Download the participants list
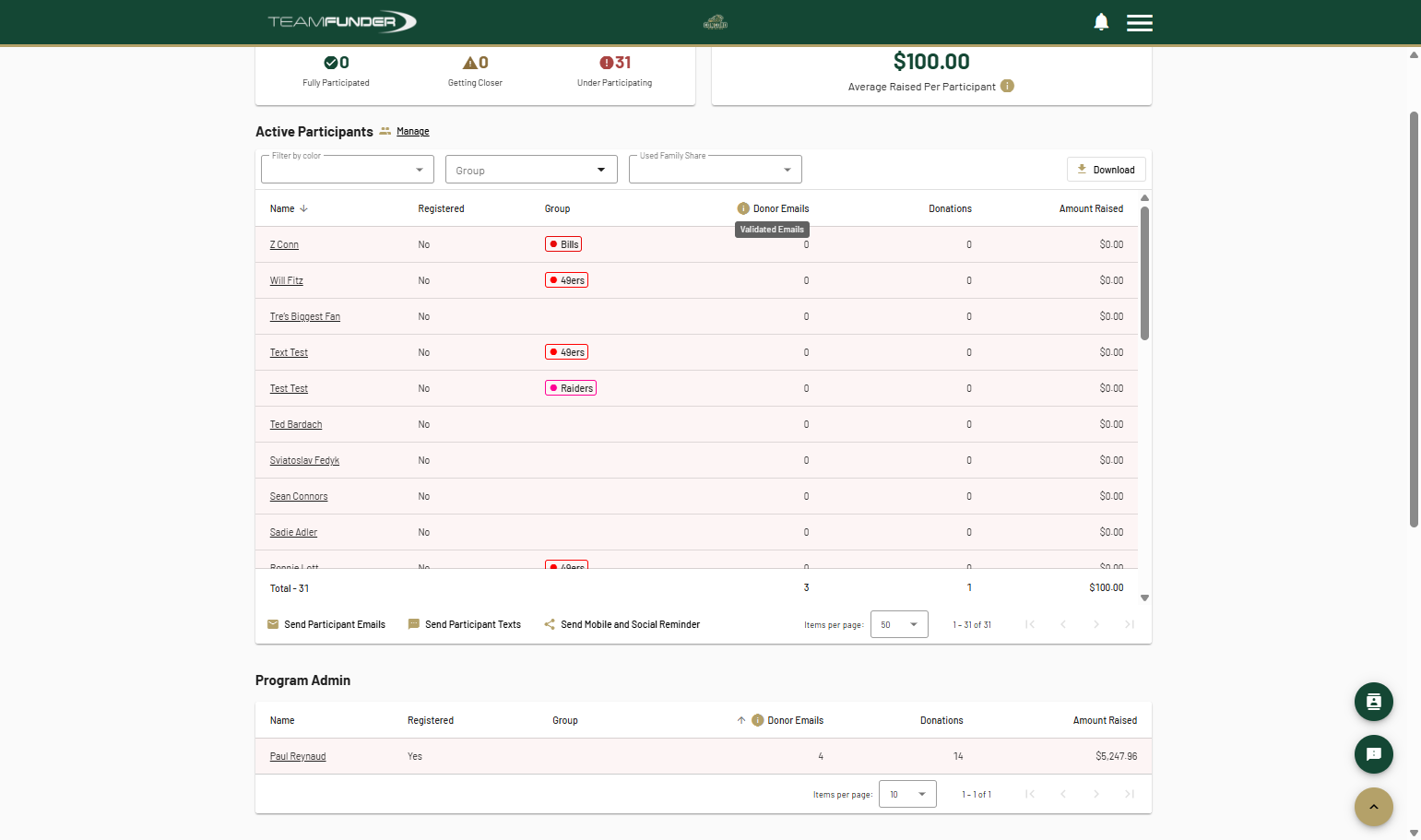Screen dimensions: 1421x840 point(1107,170)
